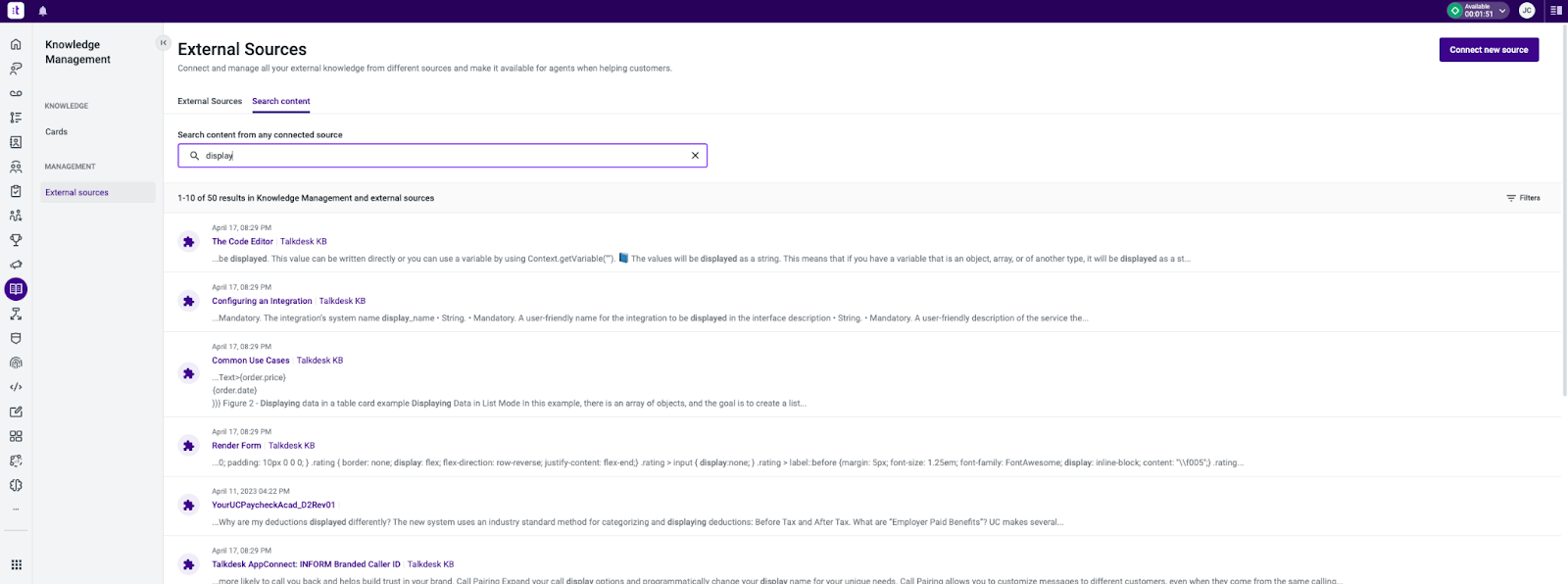Click the '1-10 of 50 results' summary text
The width and height of the screenshot is (1568, 584).
click(306, 198)
